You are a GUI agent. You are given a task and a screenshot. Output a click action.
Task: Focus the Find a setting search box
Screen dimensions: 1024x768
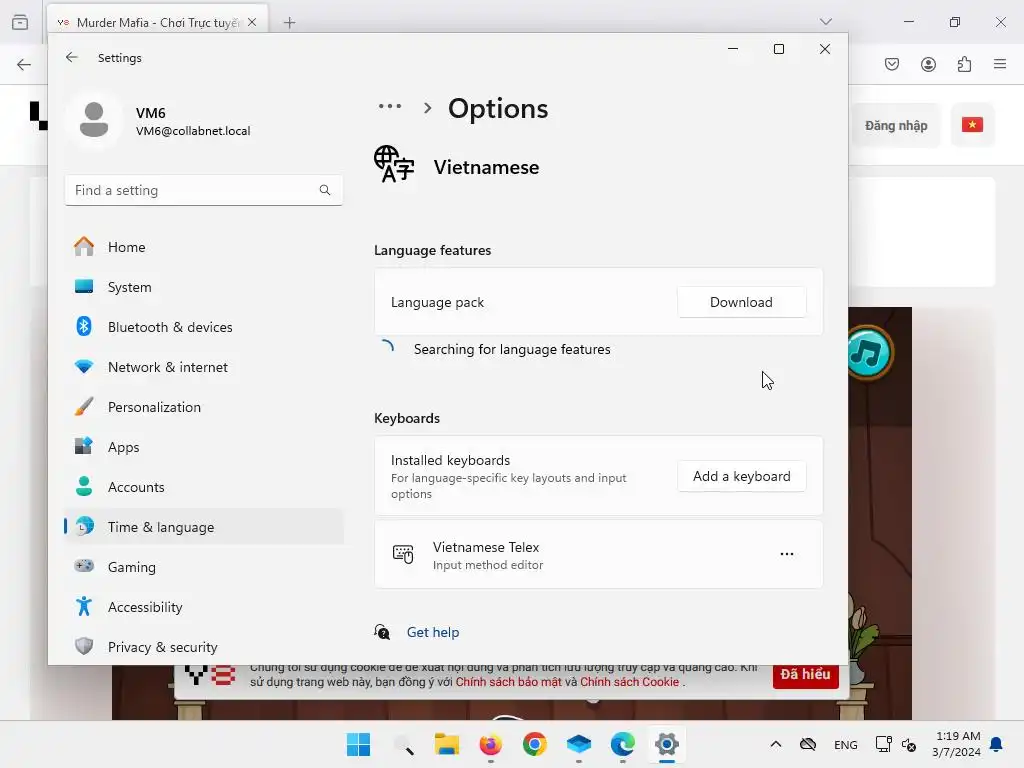click(204, 190)
